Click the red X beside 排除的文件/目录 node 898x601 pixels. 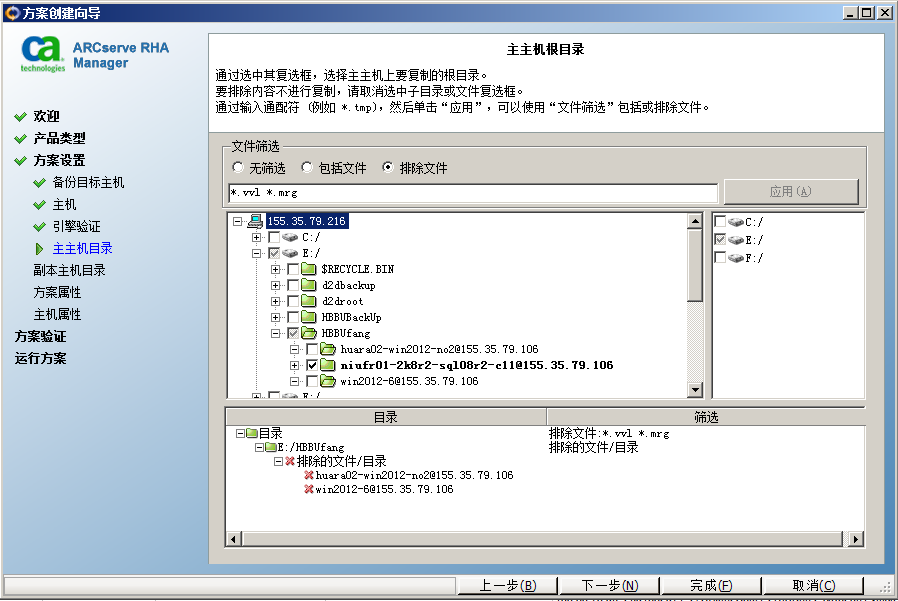click(x=290, y=461)
